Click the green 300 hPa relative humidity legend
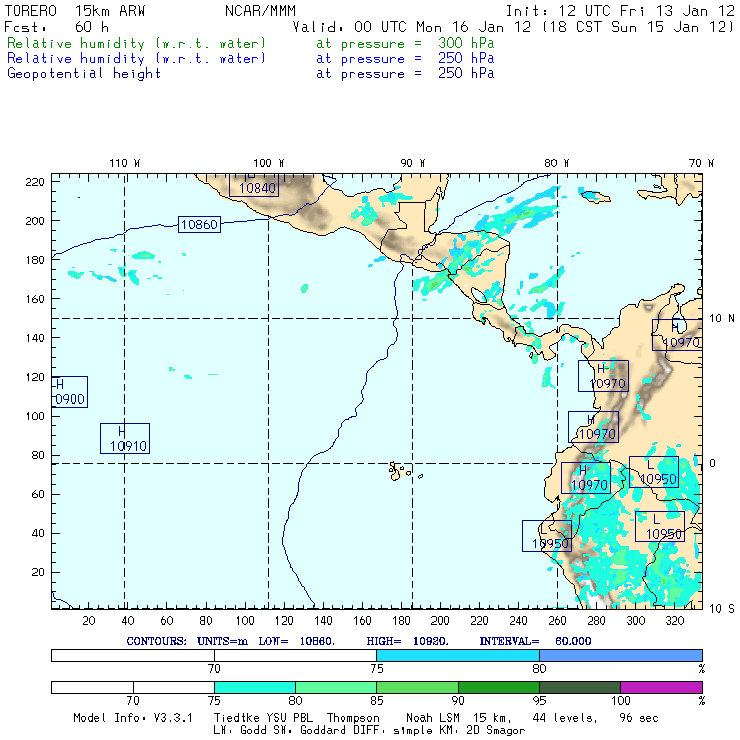The image size is (740, 740). (x=137, y=45)
